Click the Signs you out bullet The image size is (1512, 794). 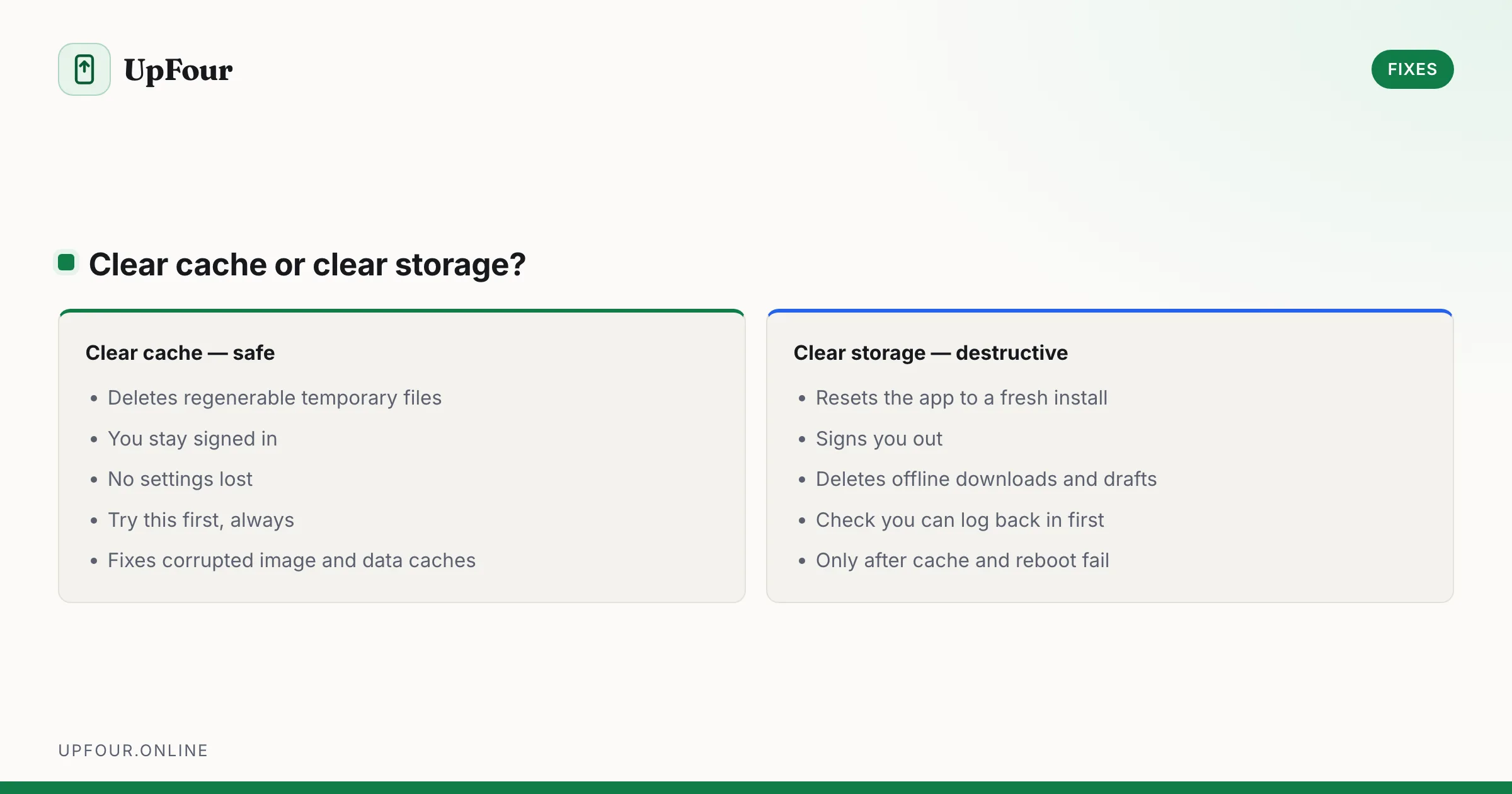pyautogui.click(x=879, y=439)
